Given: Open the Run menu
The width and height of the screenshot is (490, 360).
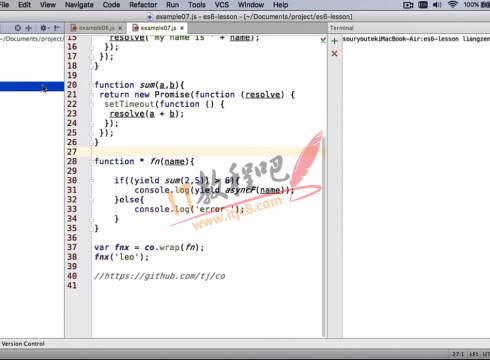Looking at the screenshot, I should tap(172, 5).
